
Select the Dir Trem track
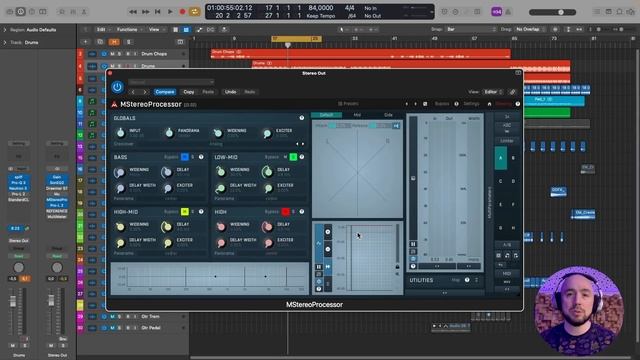click(150, 316)
